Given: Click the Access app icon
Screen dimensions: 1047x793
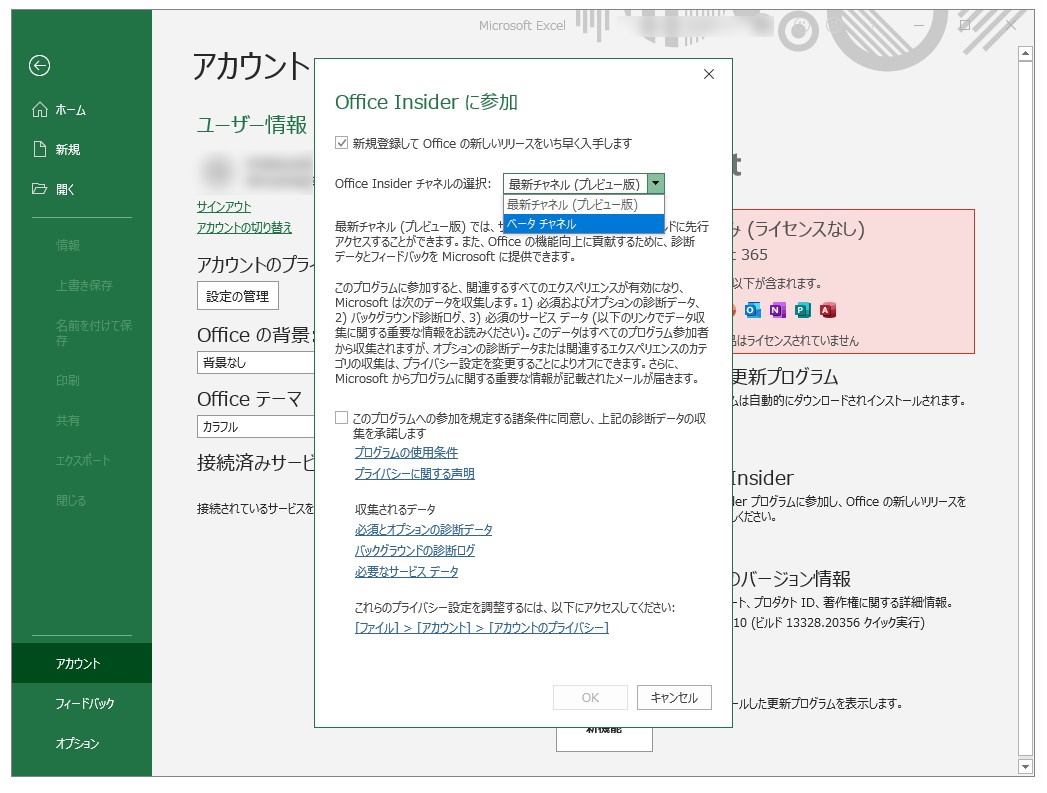Looking at the screenshot, I should click(828, 310).
